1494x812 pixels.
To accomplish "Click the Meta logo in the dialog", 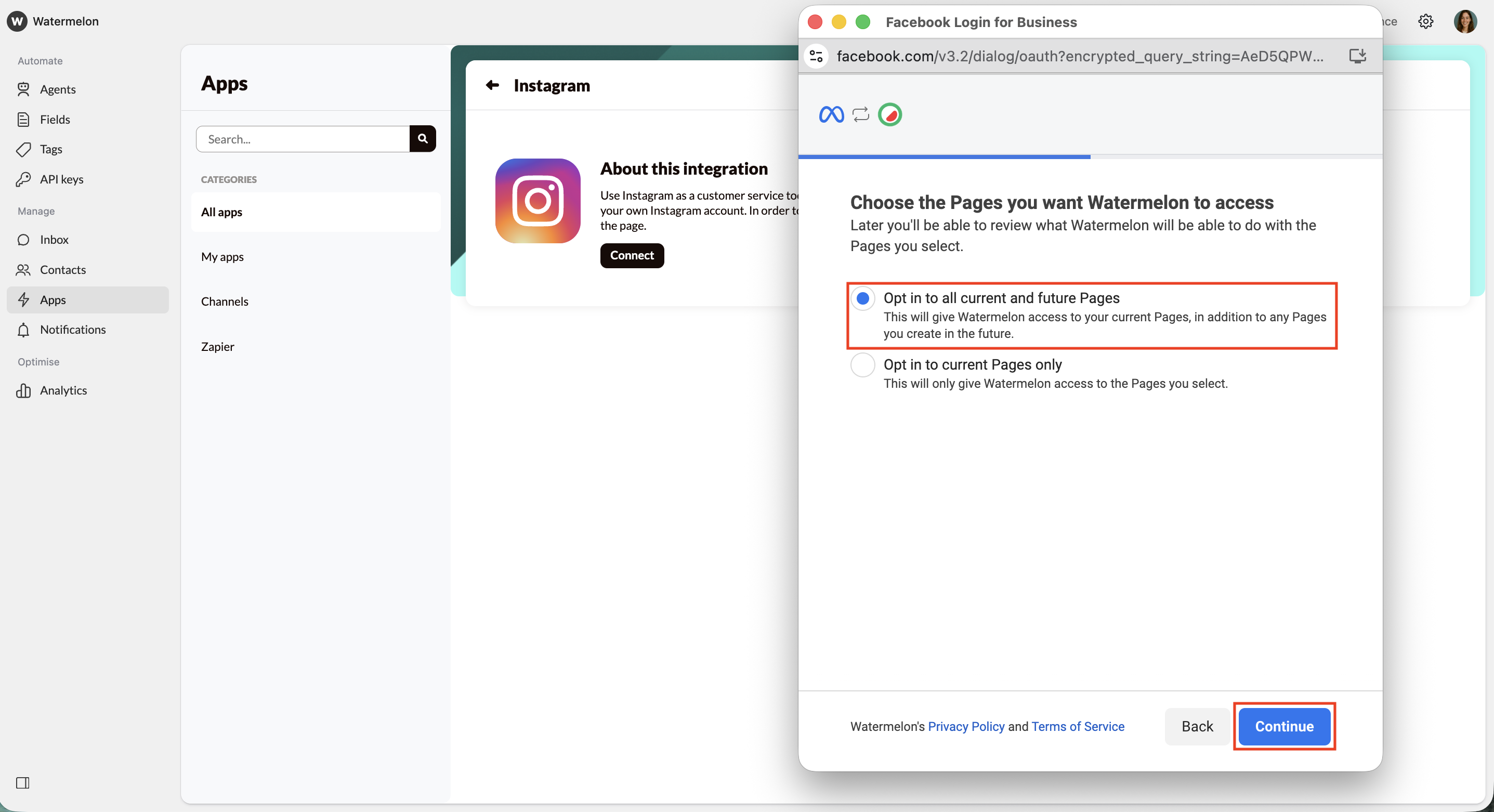I will pos(831,114).
